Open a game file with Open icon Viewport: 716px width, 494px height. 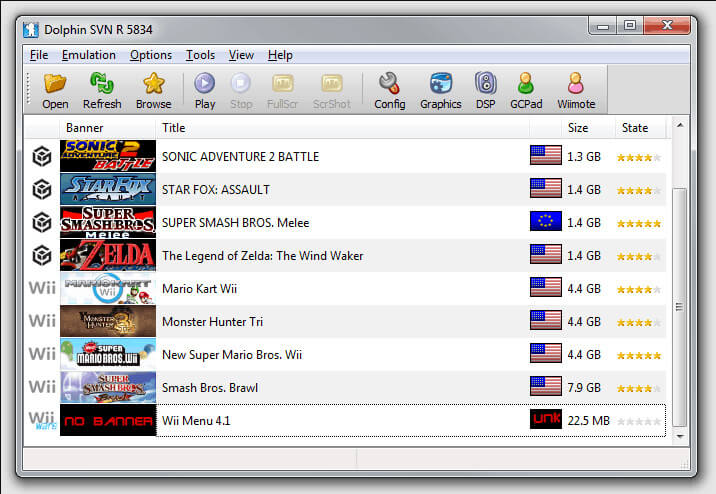click(x=55, y=91)
